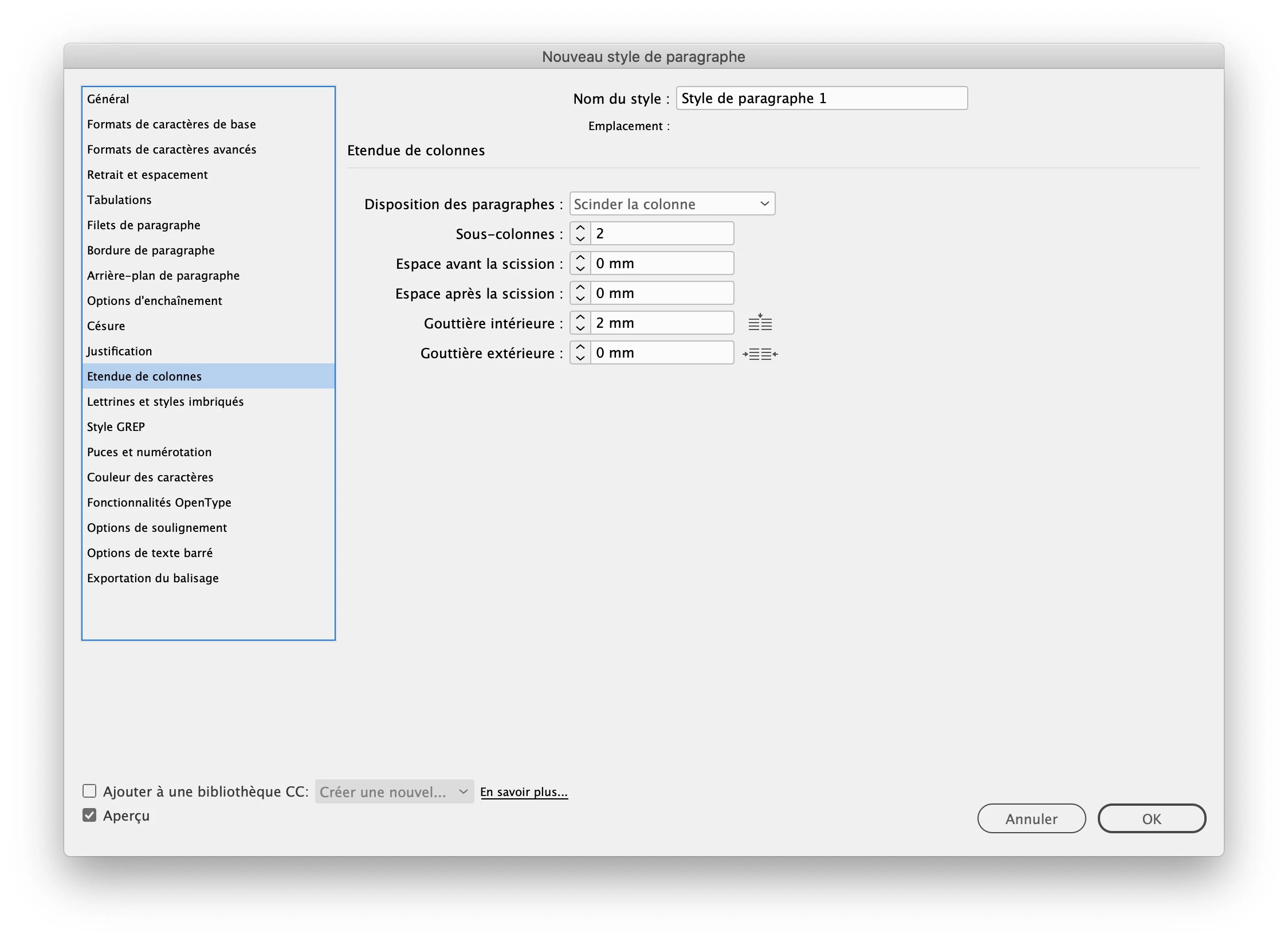Increase Sous-colonnes with the up arrow
The height and width of the screenshot is (941, 1288).
pos(580,228)
